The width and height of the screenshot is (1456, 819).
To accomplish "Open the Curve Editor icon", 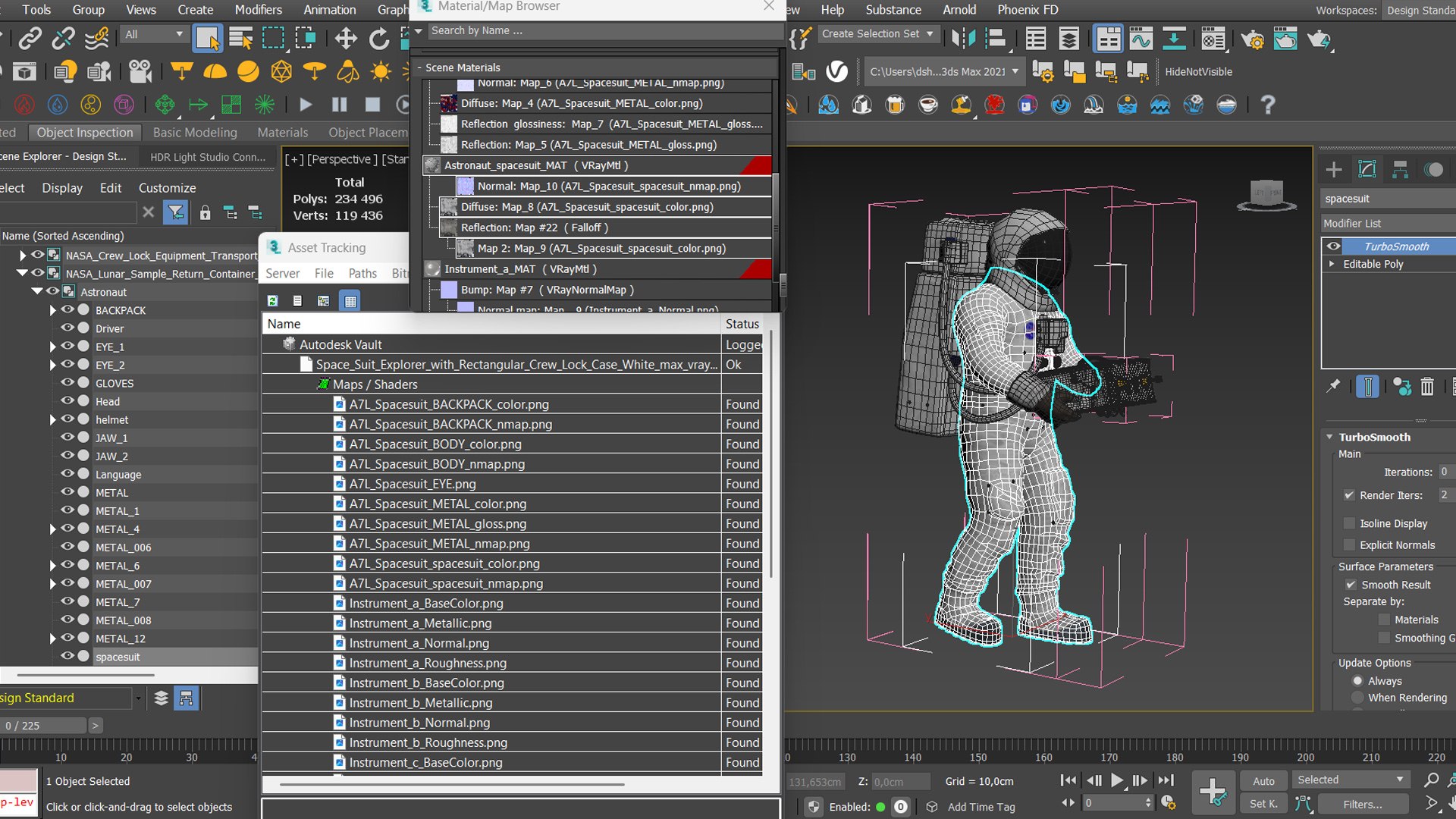I will (x=1141, y=38).
